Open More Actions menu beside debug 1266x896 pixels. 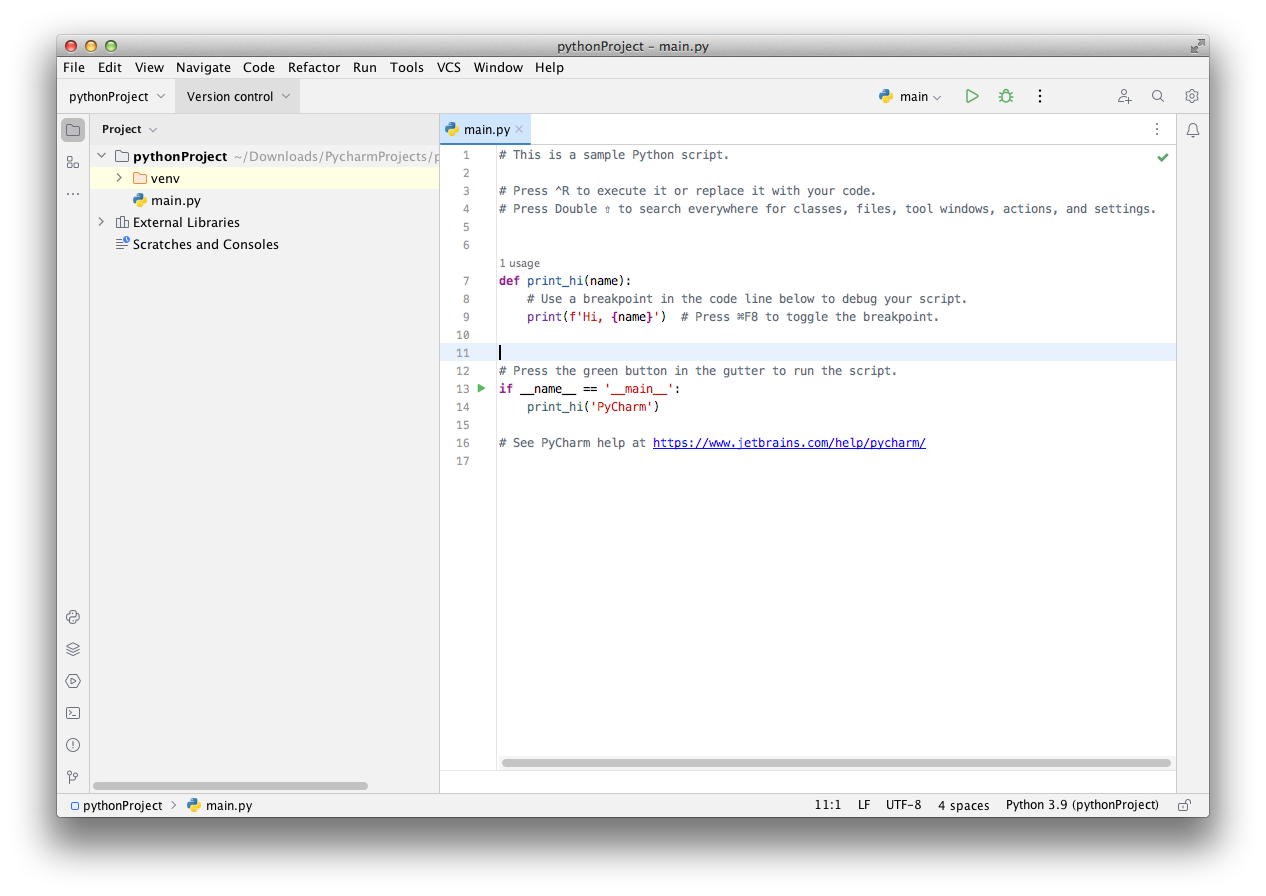[x=1040, y=96]
